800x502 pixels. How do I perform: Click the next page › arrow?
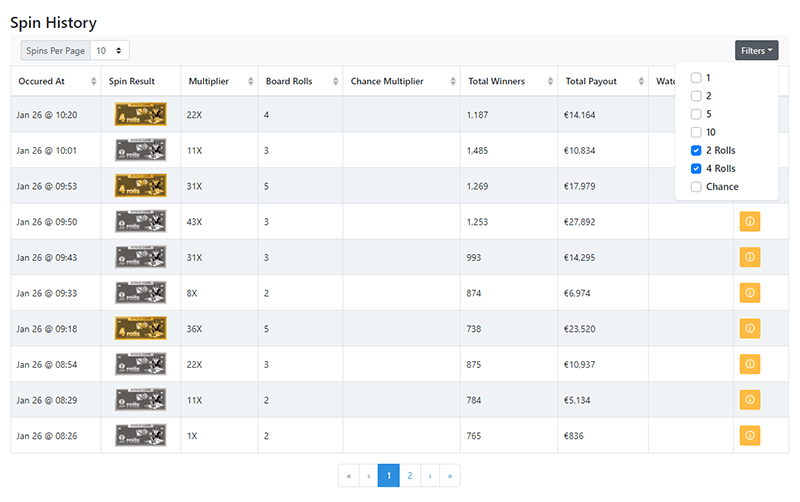click(430, 475)
